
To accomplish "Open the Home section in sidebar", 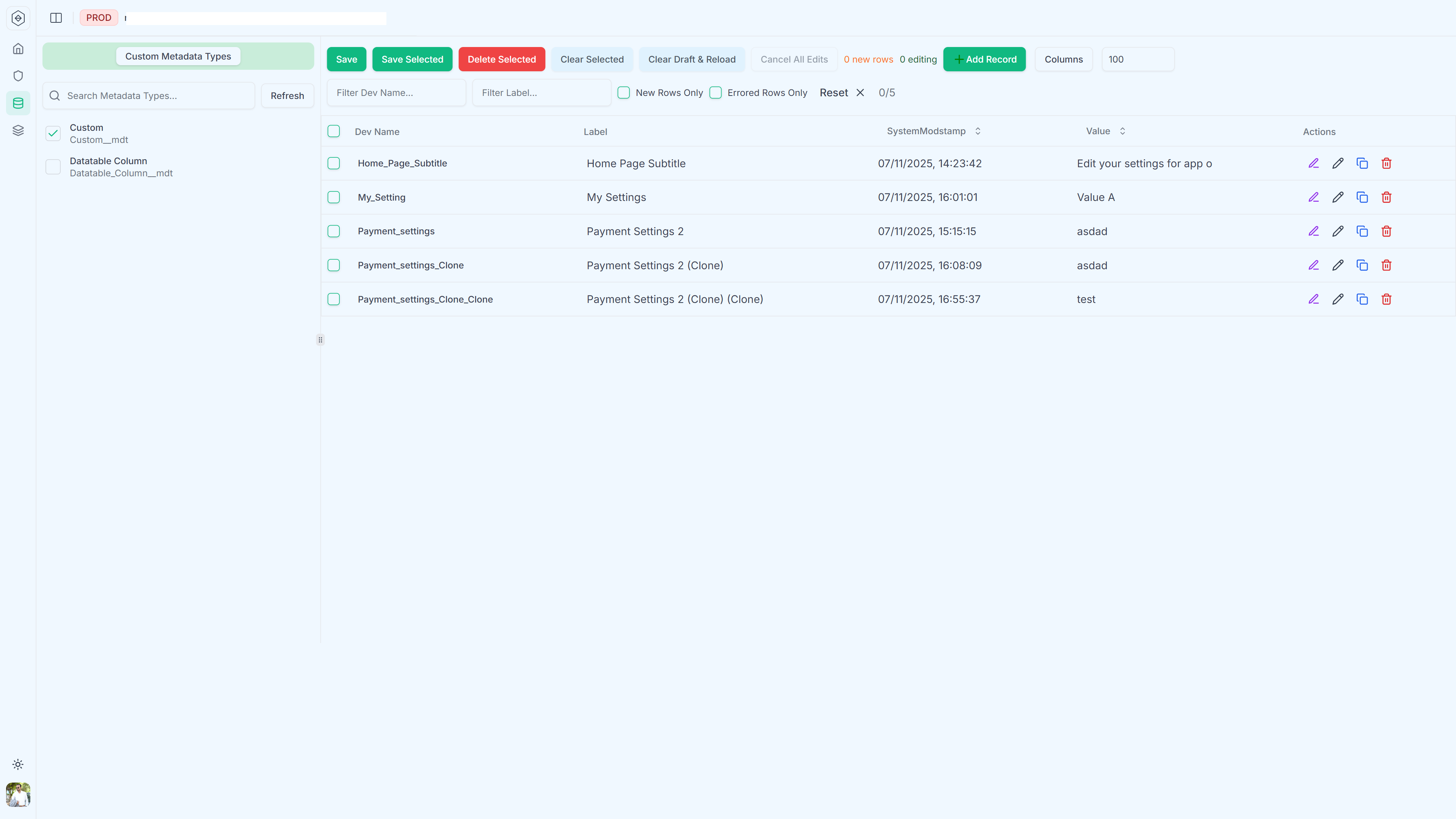I will [x=18, y=49].
